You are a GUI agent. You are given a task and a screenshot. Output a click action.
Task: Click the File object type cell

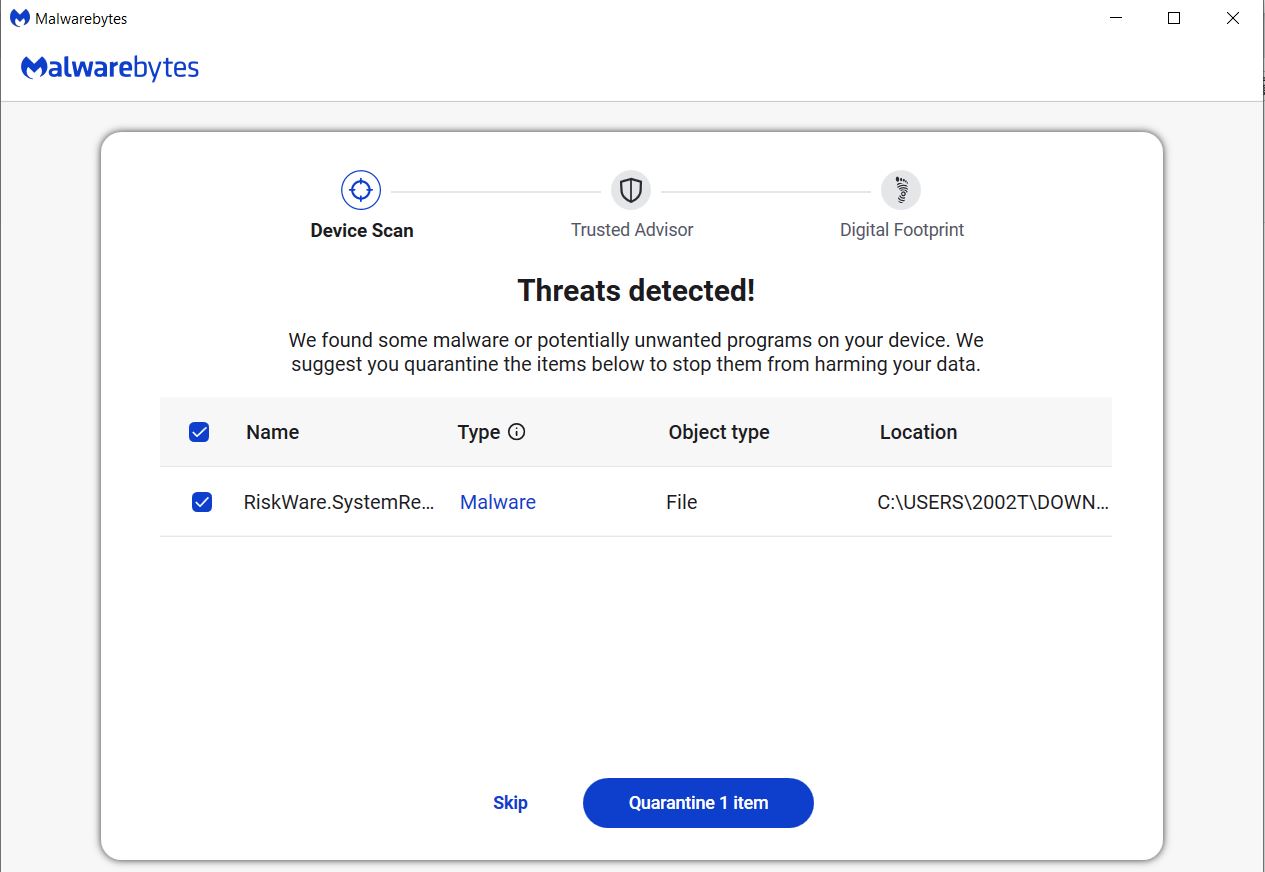click(x=682, y=502)
